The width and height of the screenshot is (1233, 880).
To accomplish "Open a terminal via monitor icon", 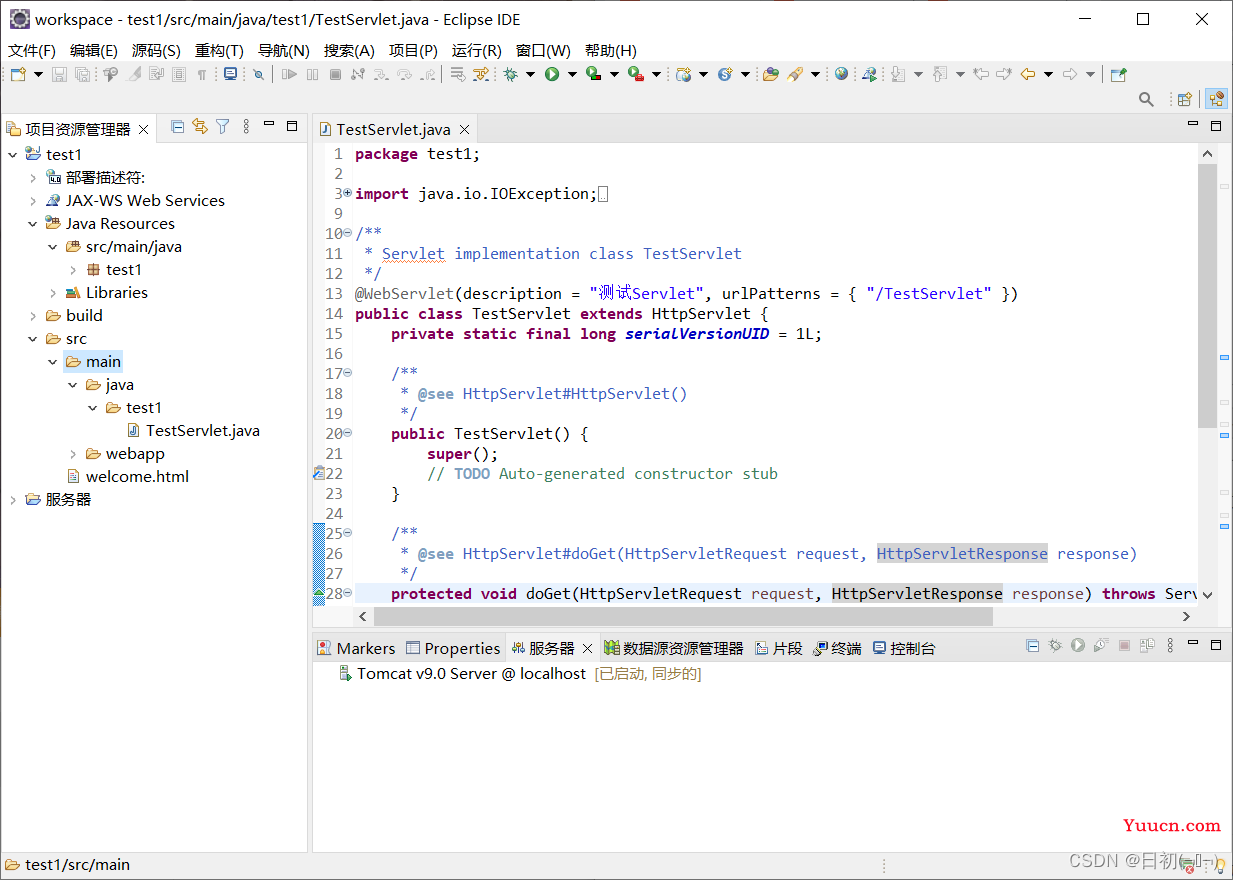I will (x=230, y=74).
